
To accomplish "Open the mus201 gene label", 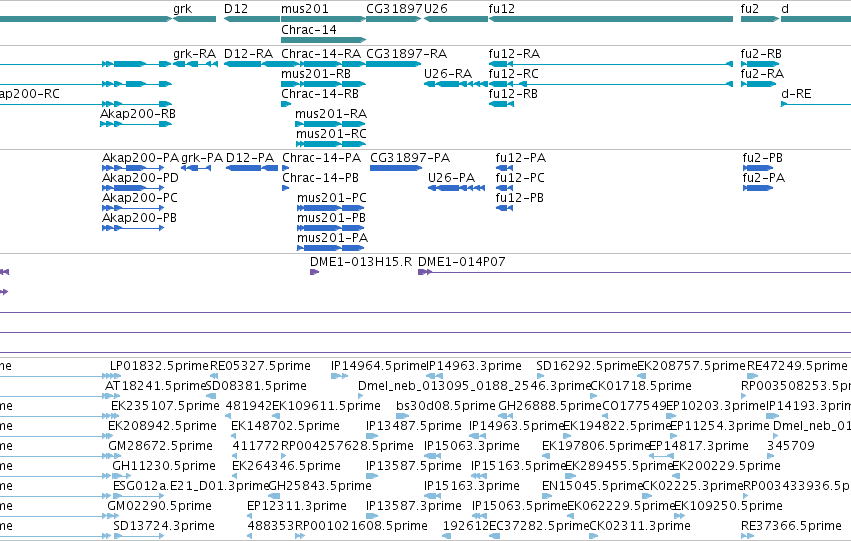I will click(x=305, y=9).
